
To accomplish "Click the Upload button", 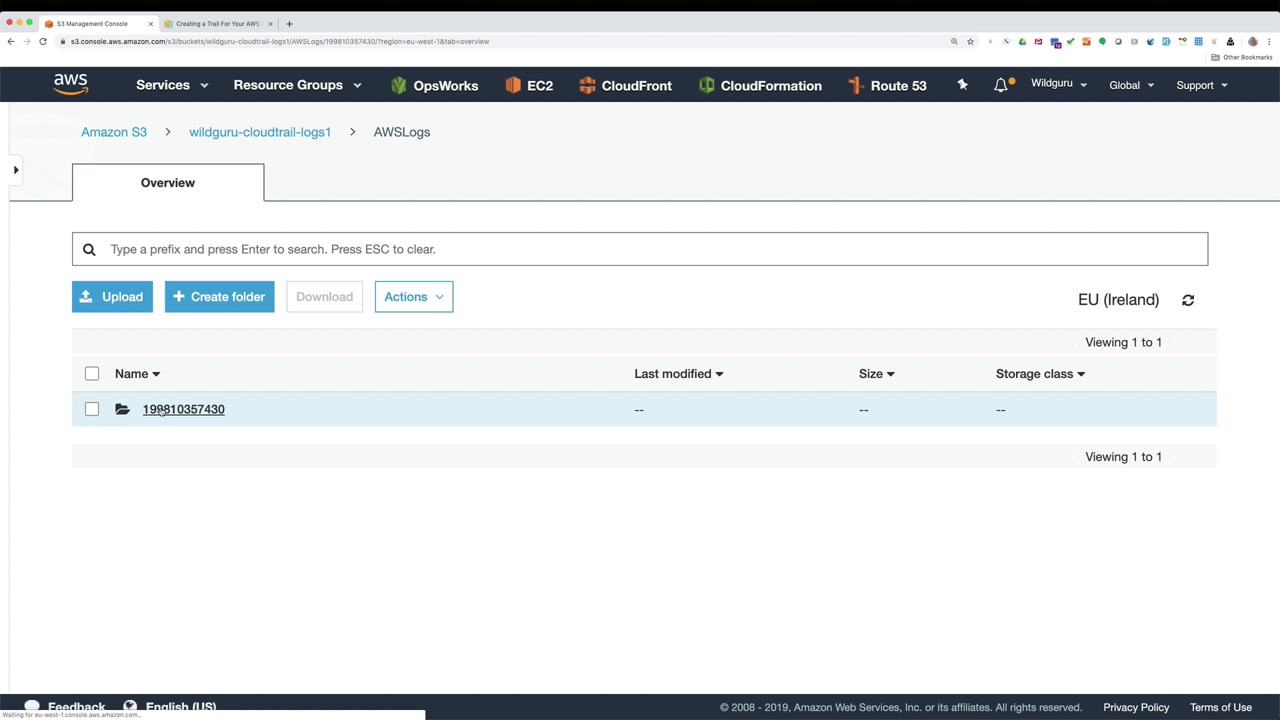I will (112, 297).
